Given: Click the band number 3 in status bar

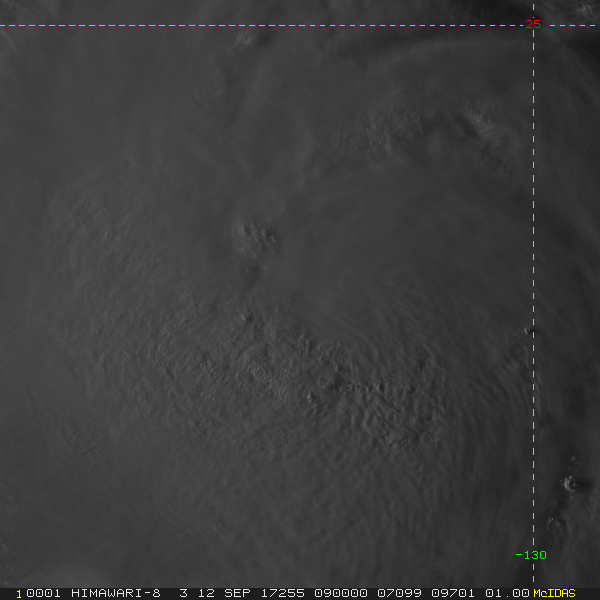Looking at the screenshot, I should coord(184,593).
